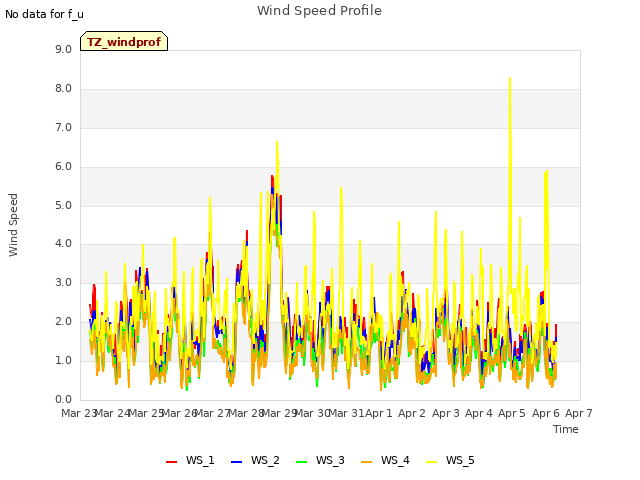Click the 7.0 y-axis tick label
The image size is (640, 480).
tap(63, 128)
